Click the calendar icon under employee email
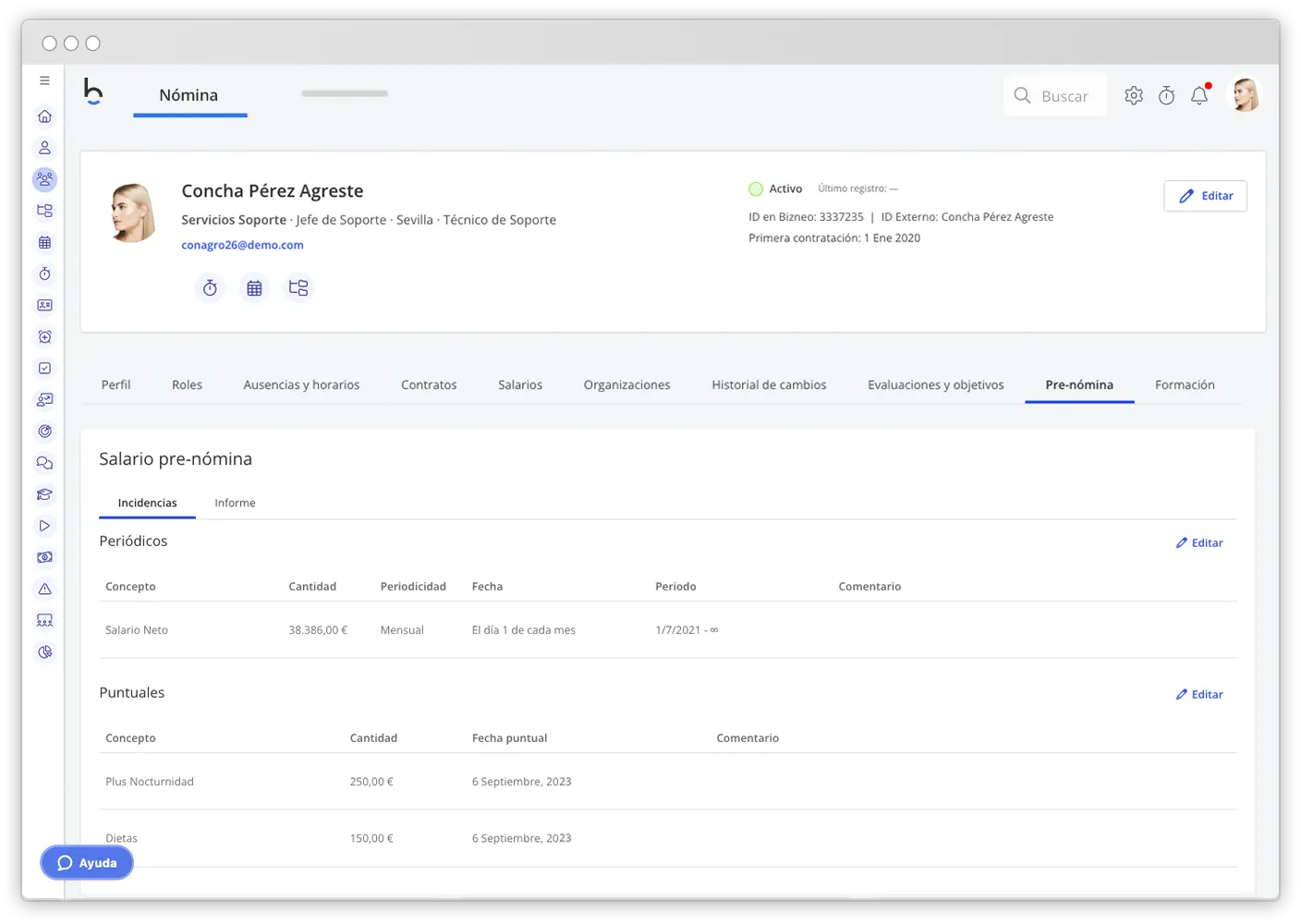Viewport: 1301px width, 924px height. point(254,288)
